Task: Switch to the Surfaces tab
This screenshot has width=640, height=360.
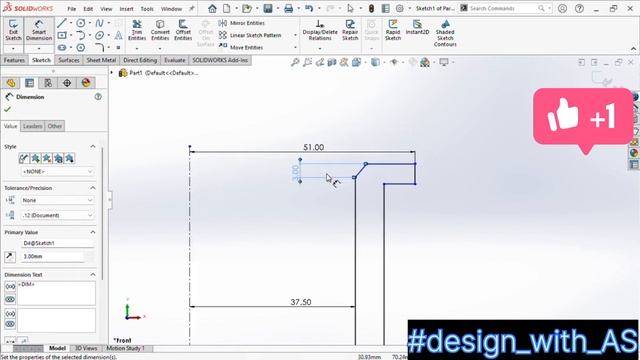Action: click(x=69, y=60)
